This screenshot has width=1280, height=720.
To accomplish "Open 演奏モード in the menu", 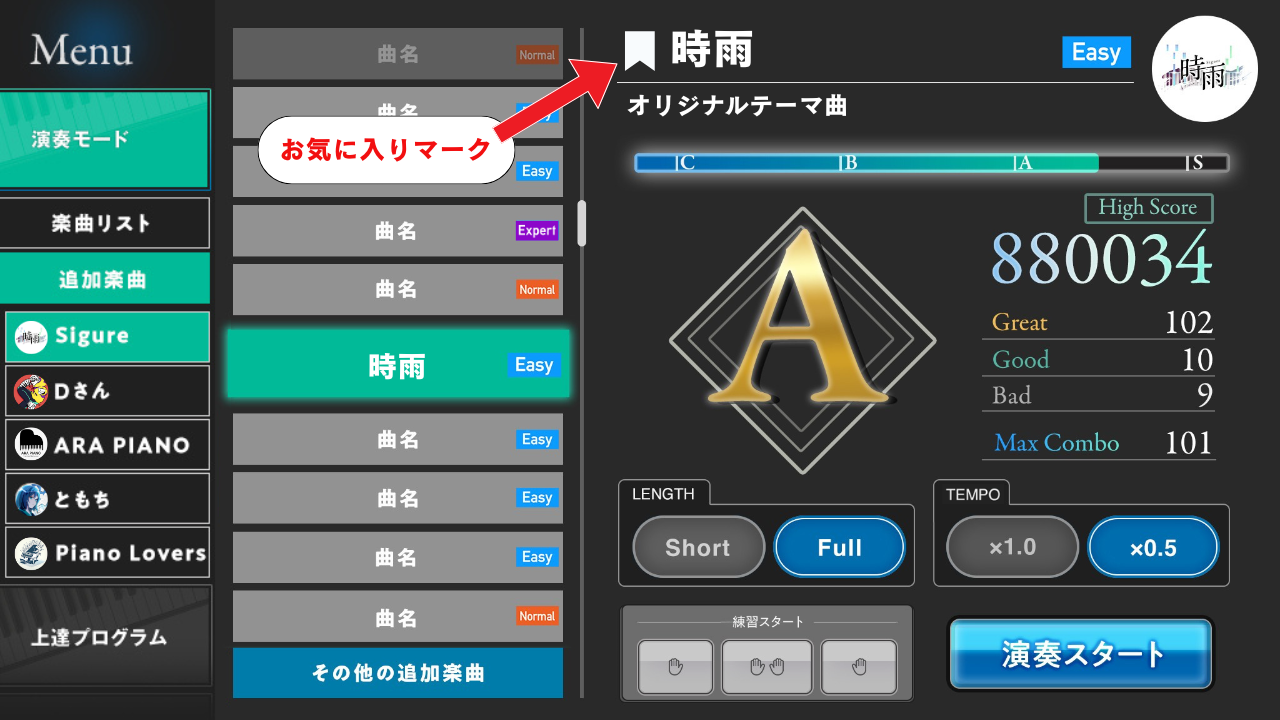I will [x=105, y=139].
